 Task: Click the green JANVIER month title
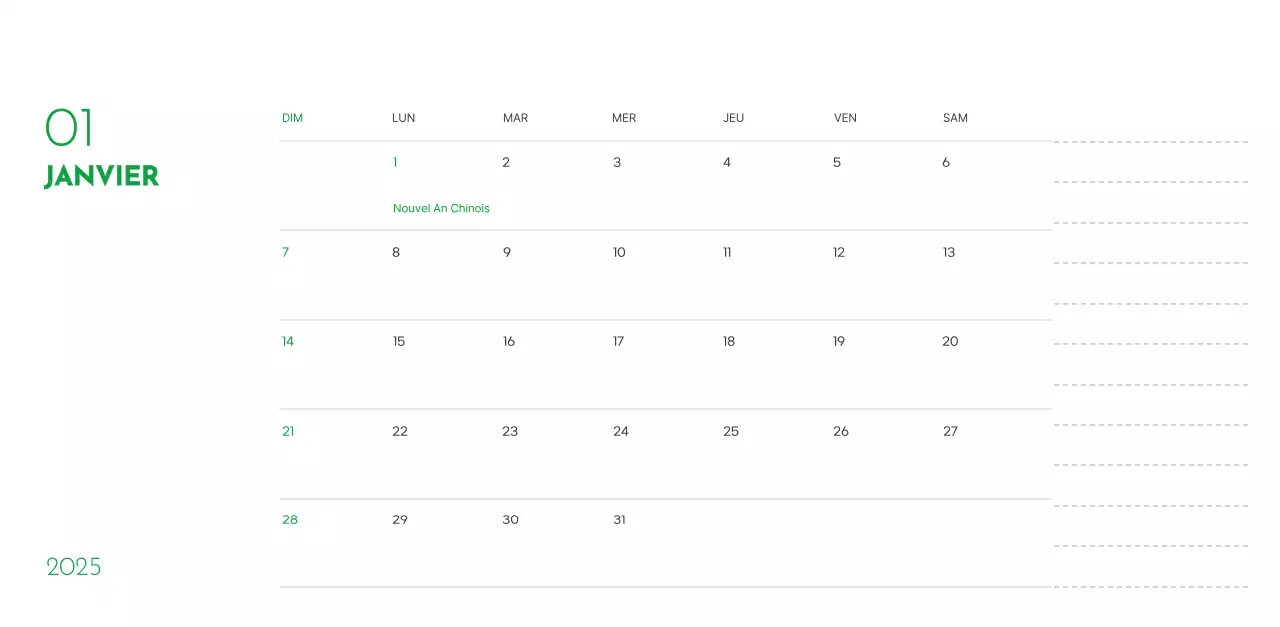pyautogui.click(x=101, y=176)
